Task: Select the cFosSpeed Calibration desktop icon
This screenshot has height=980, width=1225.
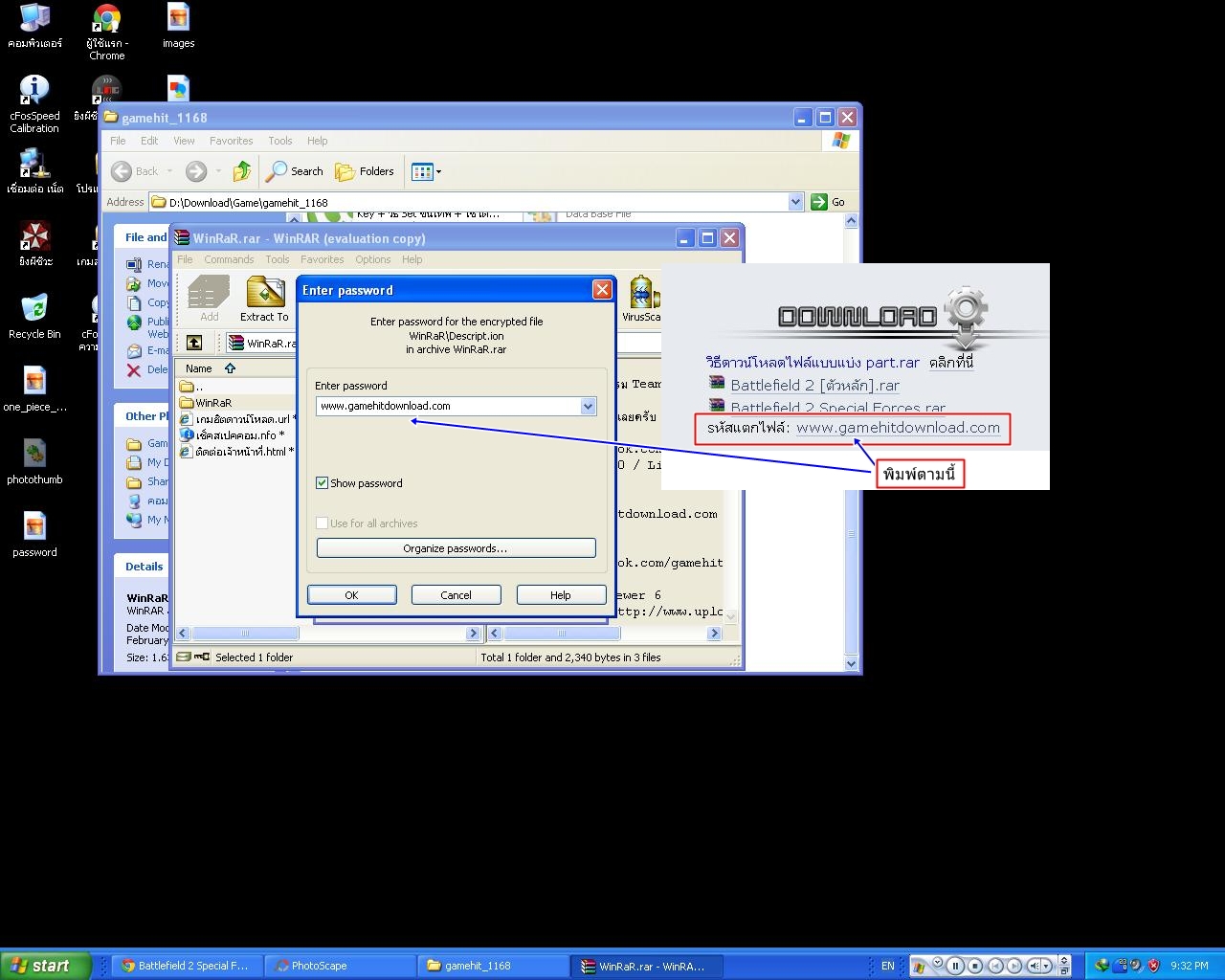Action: (x=34, y=103)
